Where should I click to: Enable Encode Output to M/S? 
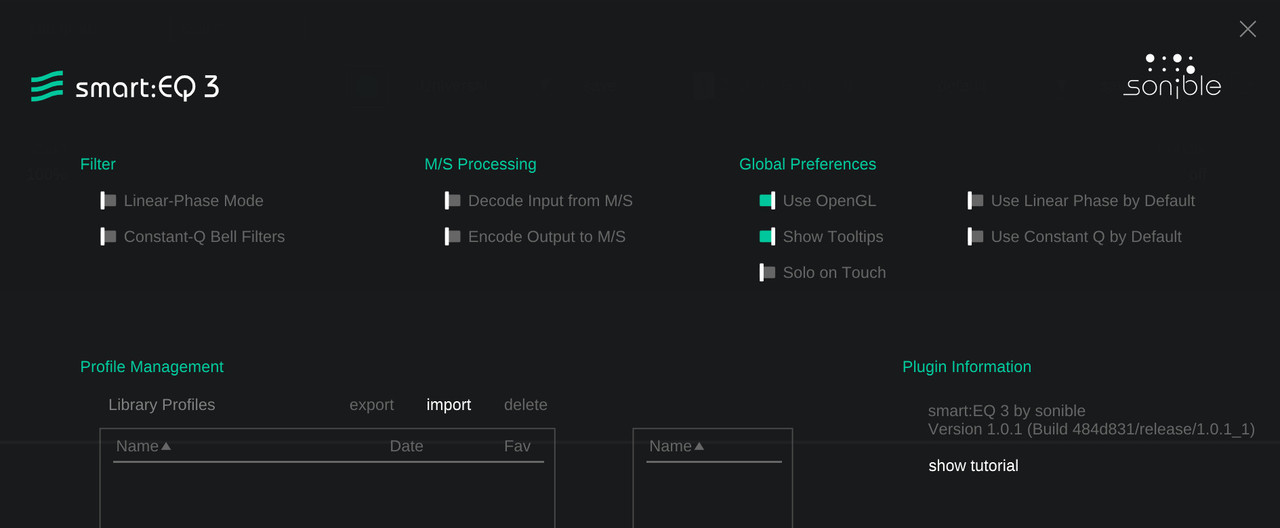453,237
